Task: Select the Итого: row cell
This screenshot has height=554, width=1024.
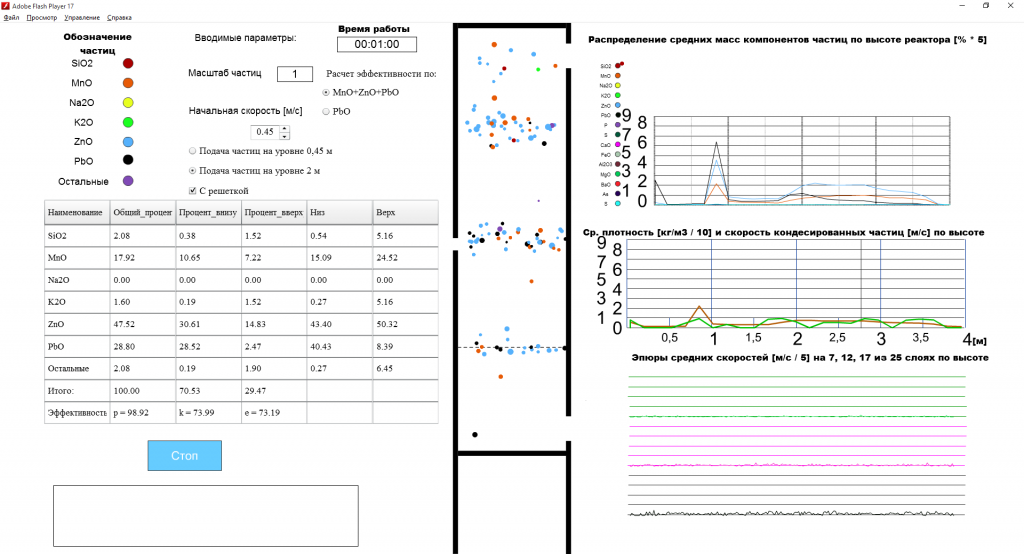Action: point(77,391)
